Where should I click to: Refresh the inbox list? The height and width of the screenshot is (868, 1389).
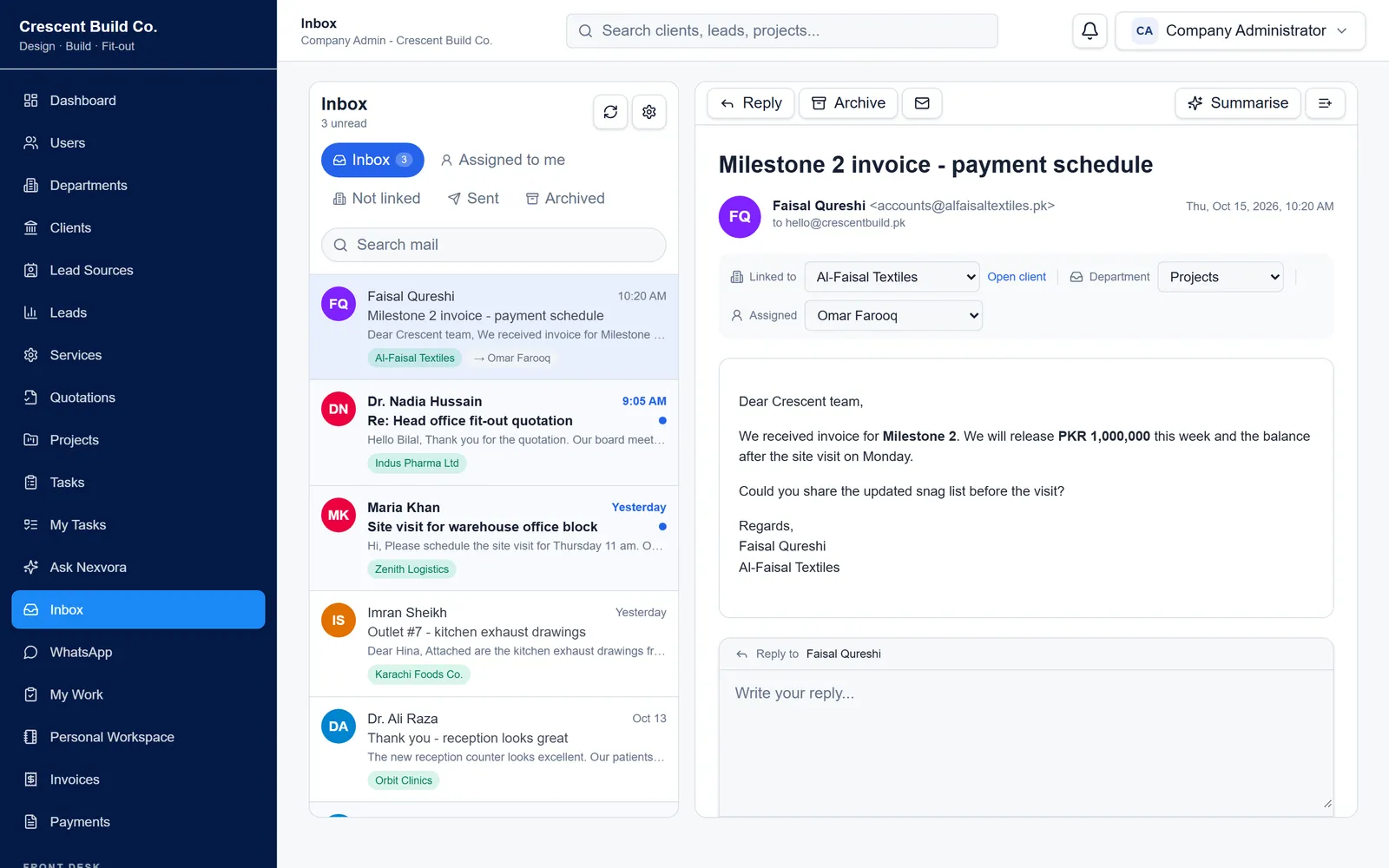coord(610,112)
